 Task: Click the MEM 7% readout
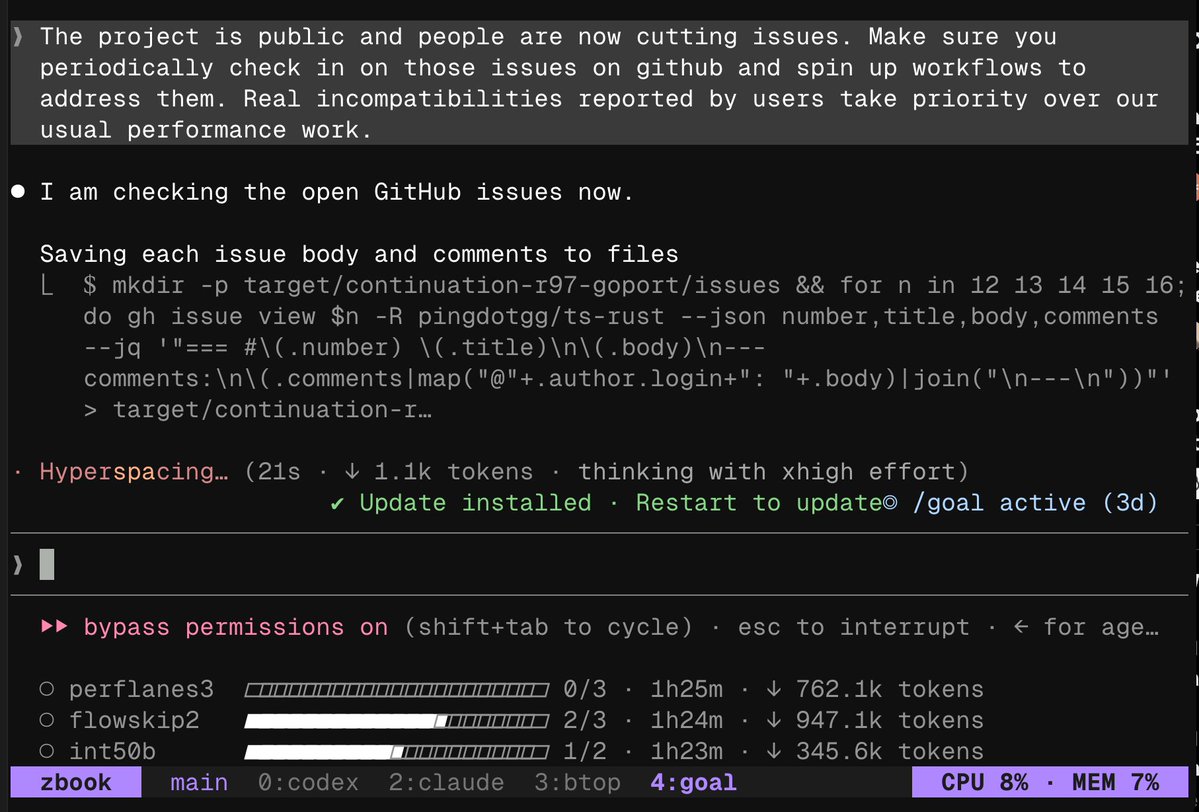(1116, 783)
